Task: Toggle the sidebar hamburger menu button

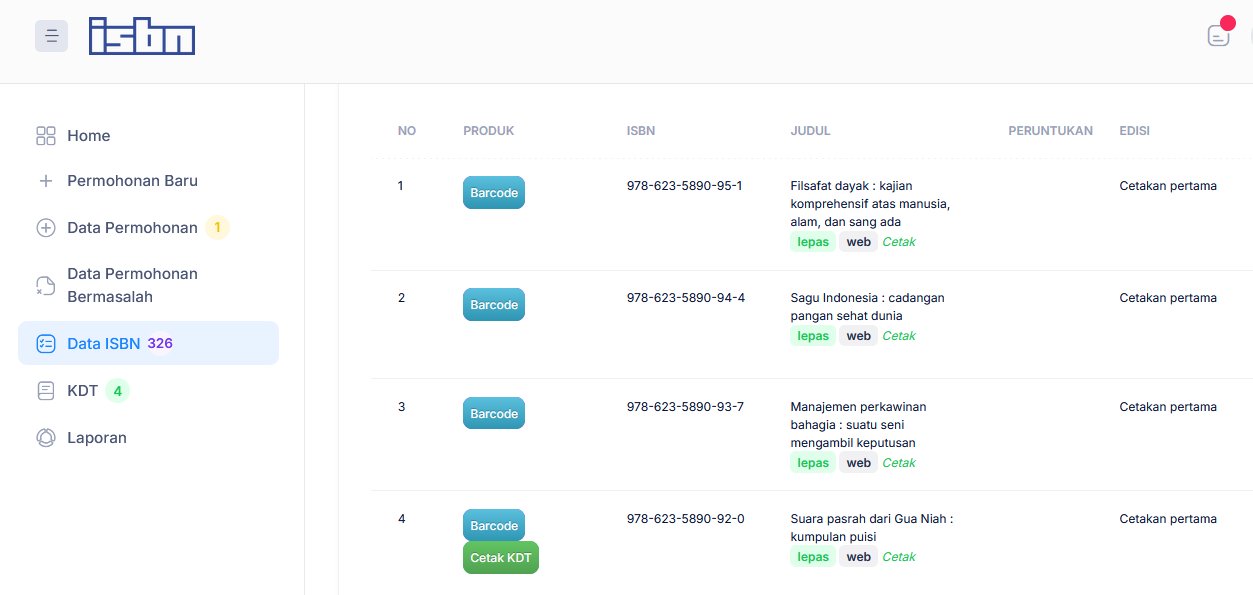Action: click(51, 36)
